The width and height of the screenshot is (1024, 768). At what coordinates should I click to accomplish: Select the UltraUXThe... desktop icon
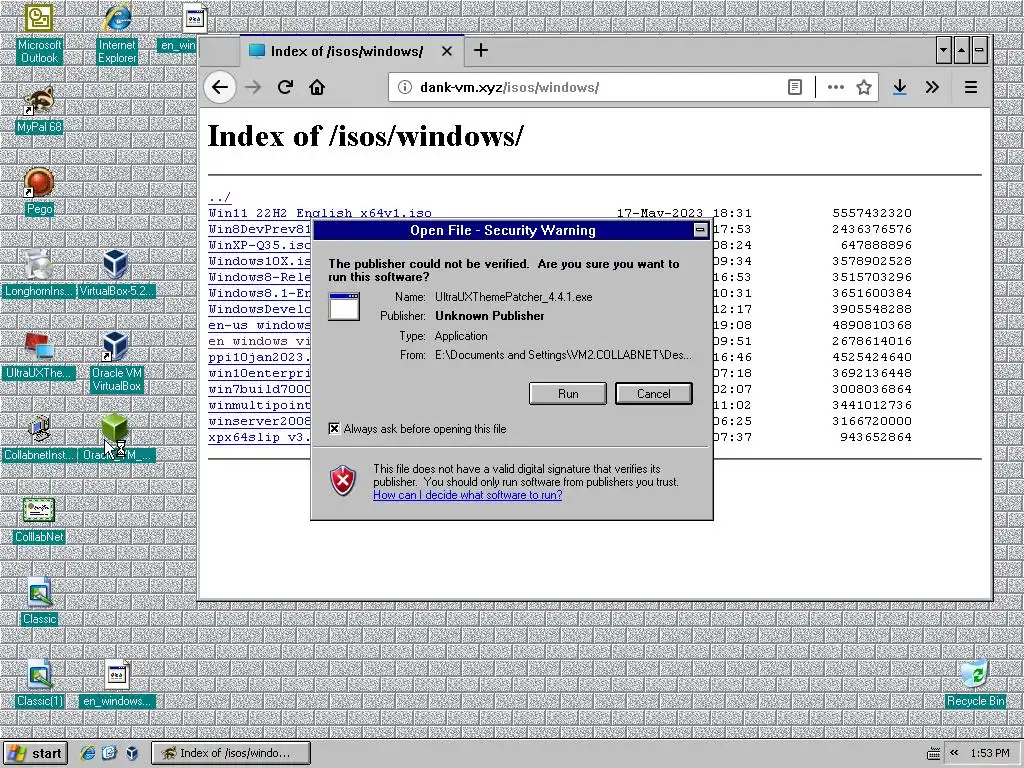(38, 356)
